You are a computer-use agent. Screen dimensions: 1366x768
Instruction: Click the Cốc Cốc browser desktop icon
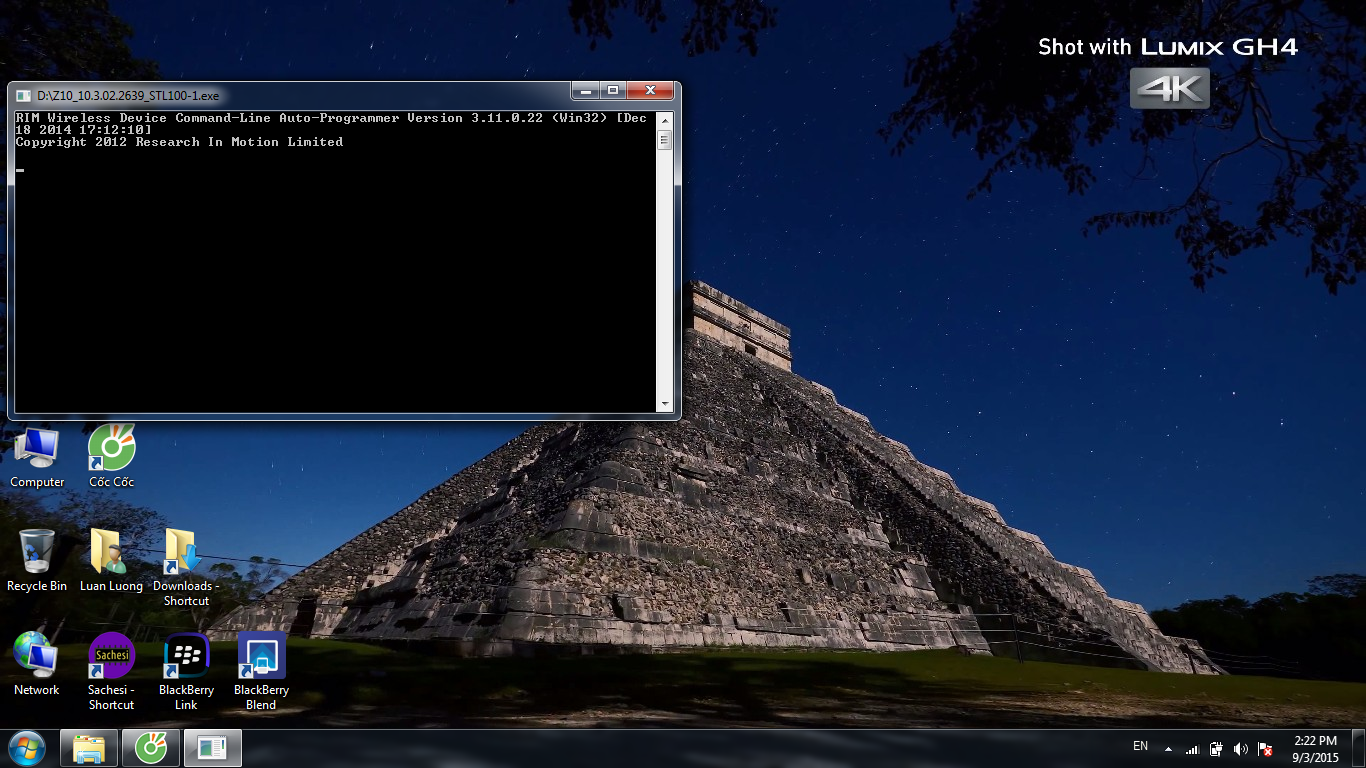(x=111, y=448)
